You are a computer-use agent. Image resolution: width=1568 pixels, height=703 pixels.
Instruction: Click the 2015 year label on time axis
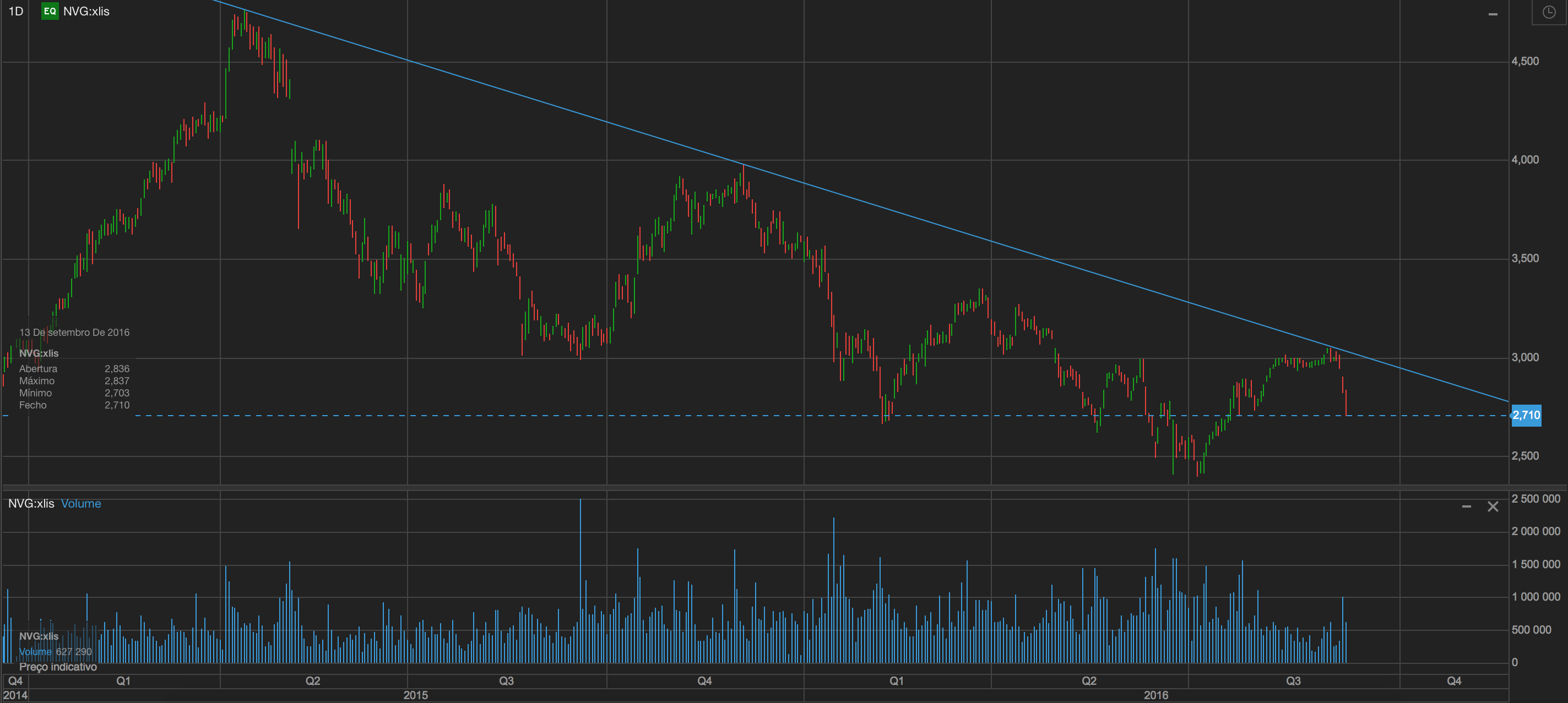[415, 695]
